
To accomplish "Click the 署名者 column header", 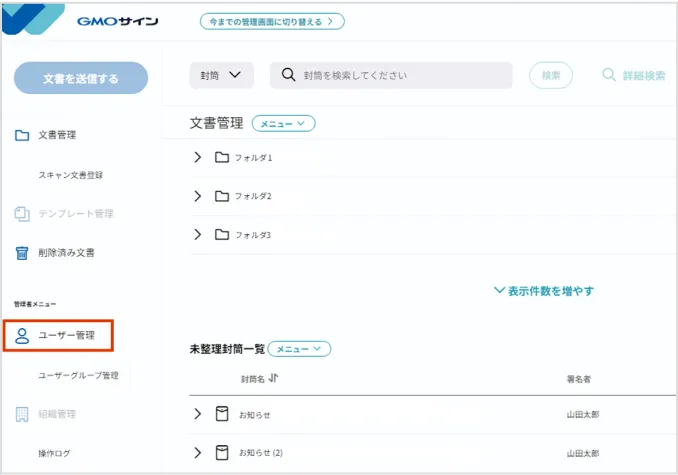I will [x=579, y=379].
